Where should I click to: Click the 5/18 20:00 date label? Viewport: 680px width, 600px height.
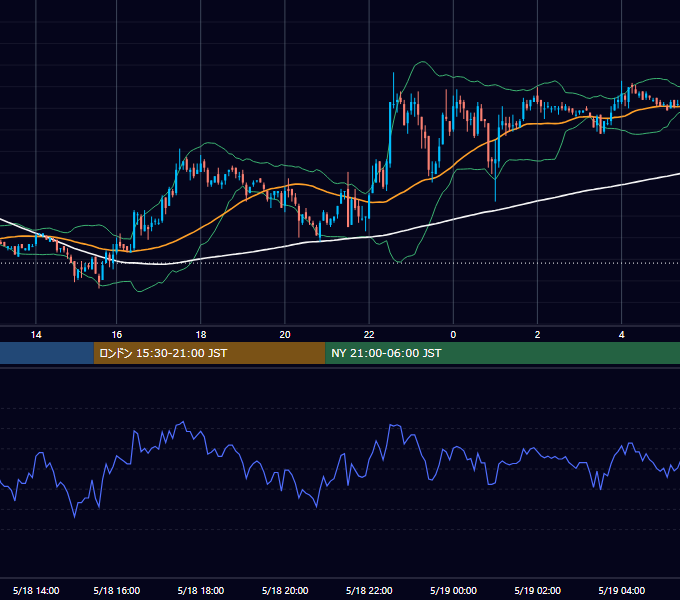pos(285,590)
